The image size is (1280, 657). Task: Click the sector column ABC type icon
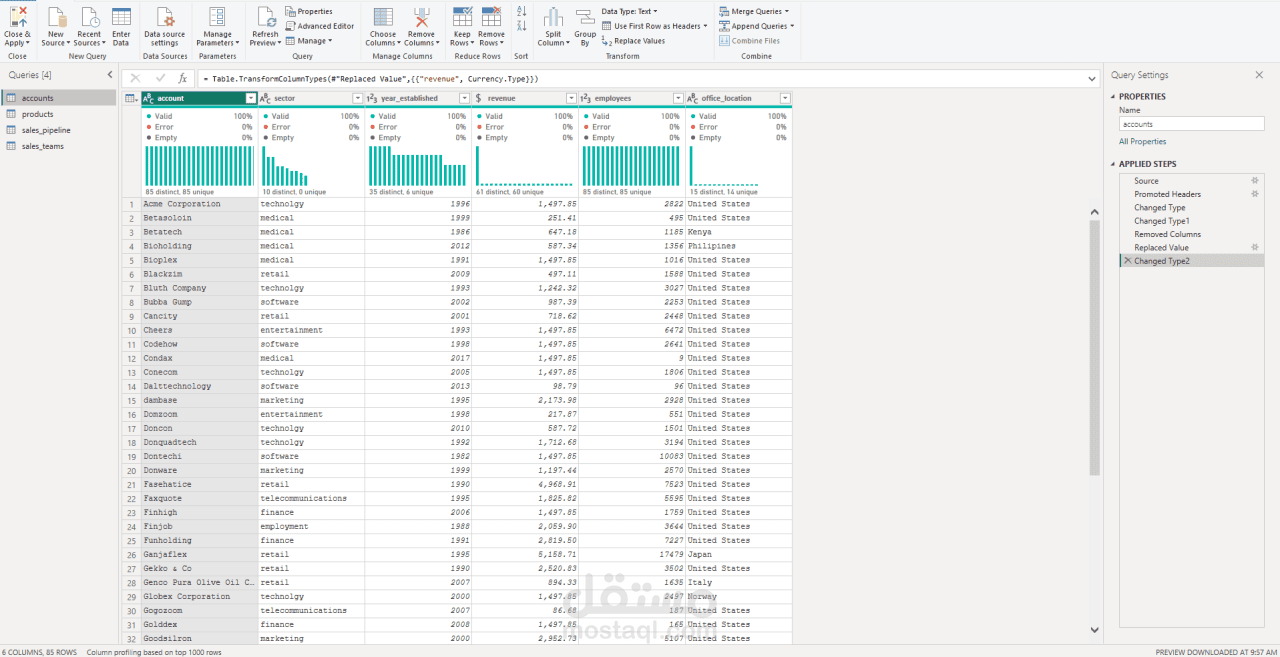tap(265, 98)
